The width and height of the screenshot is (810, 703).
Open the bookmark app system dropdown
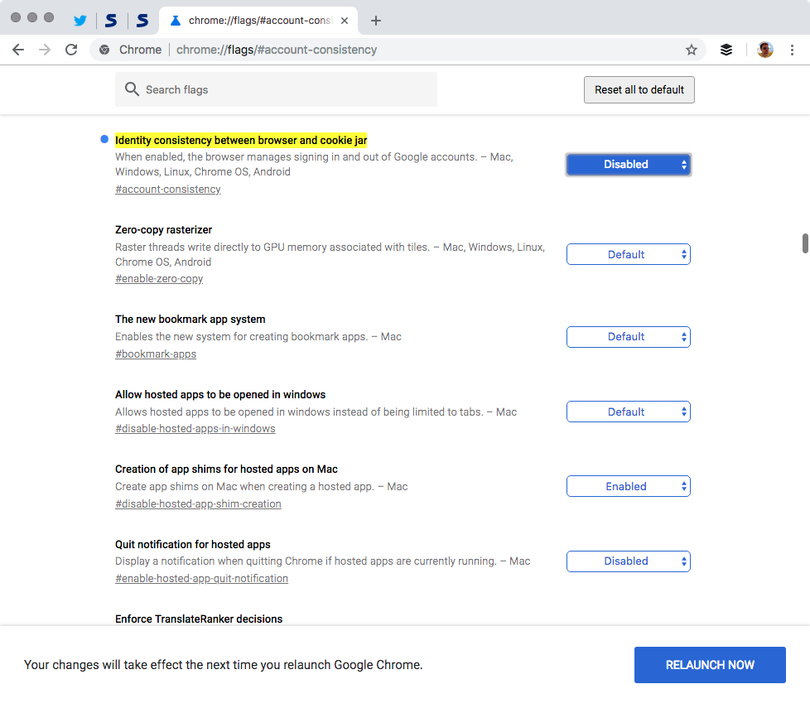tap(627, 336)
